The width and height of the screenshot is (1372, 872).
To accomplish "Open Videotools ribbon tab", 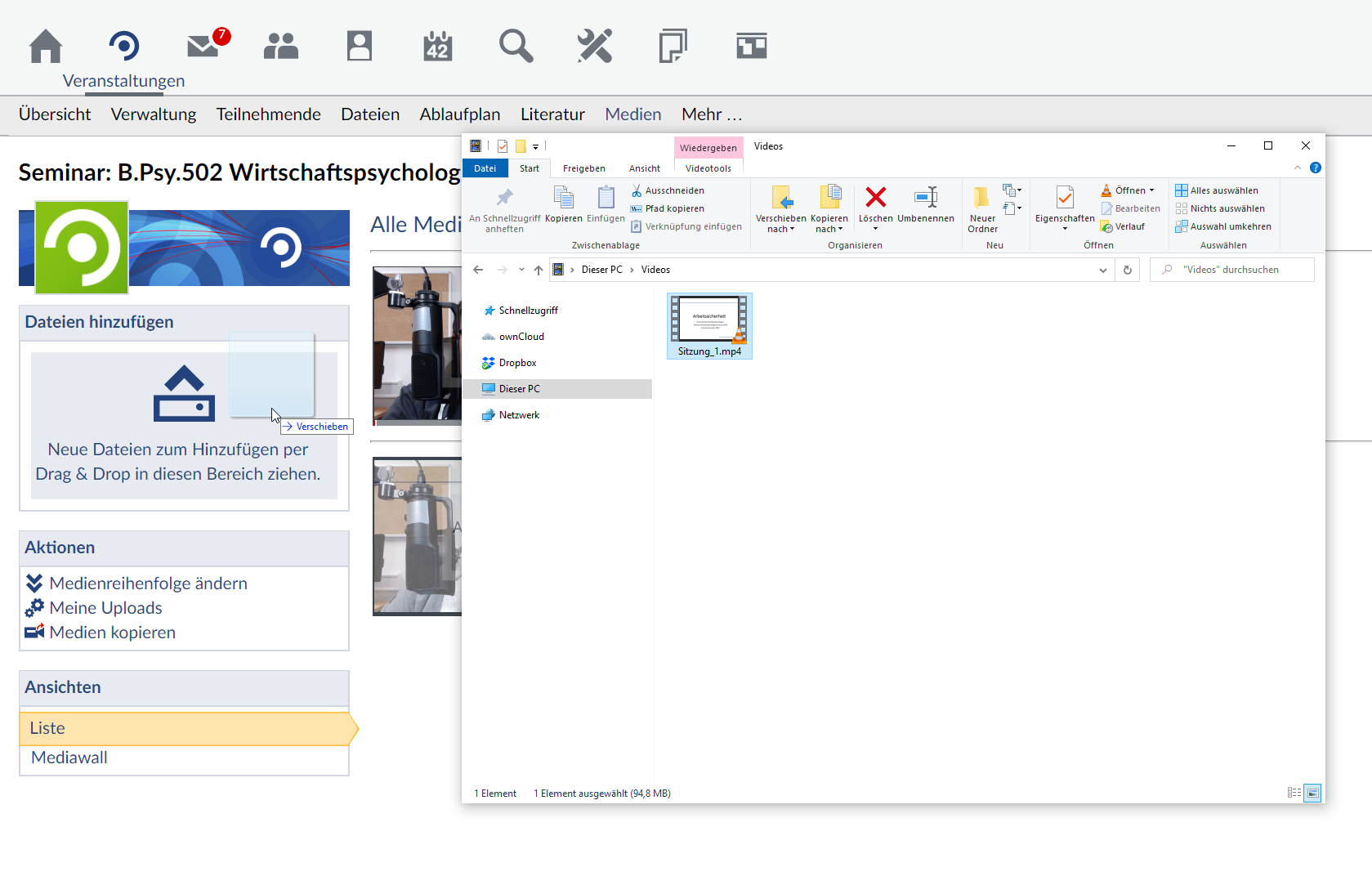I will (708, 168).
